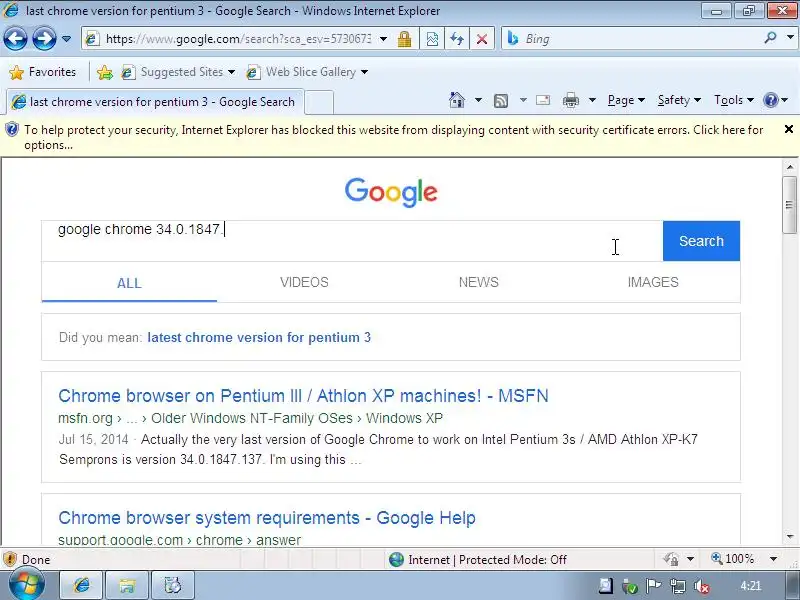Open the Page menu

click(x=626, y=100)
